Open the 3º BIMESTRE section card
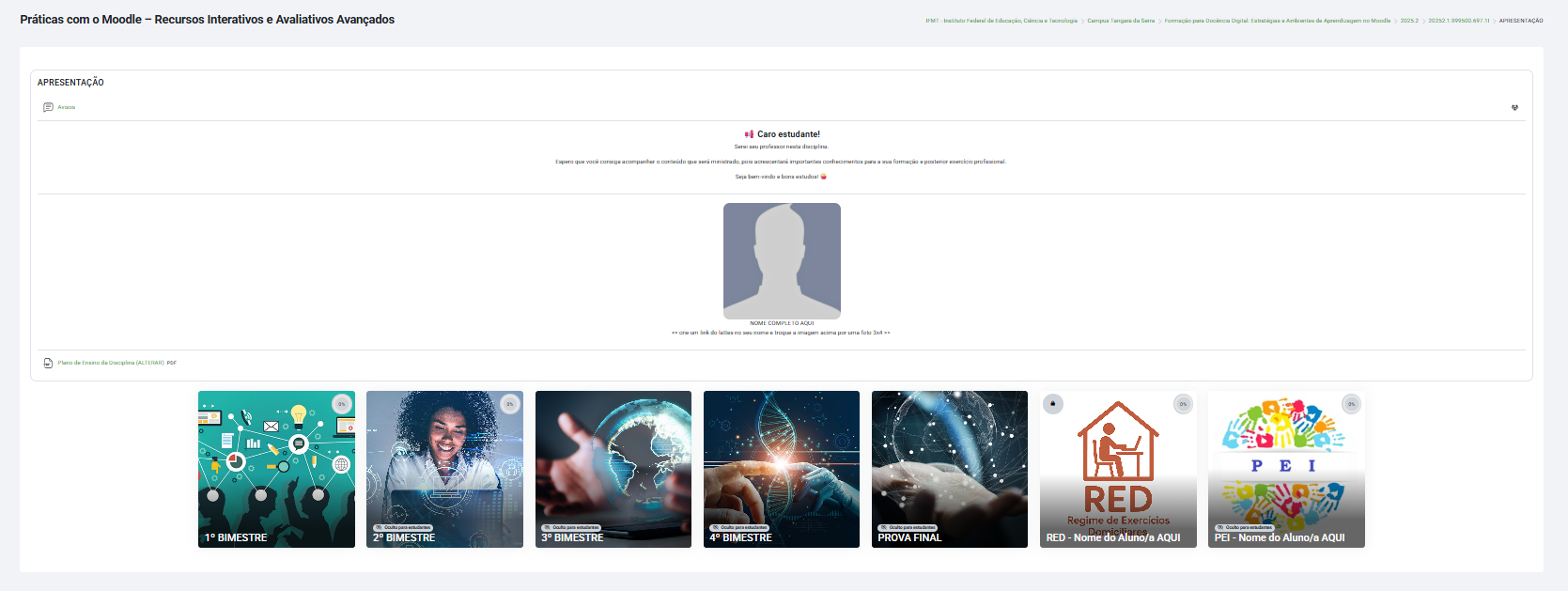The height and width of the screenshot is (591, 1568). 613,469
